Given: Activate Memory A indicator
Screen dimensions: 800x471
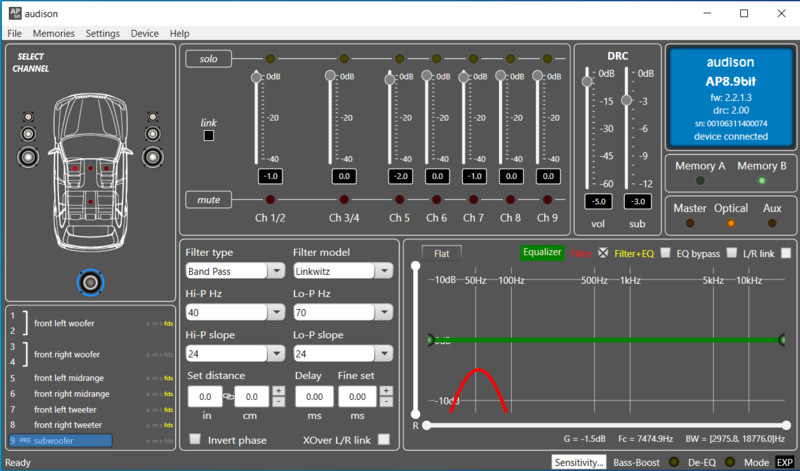Looking at the screenshot, I should [x=700, y=181].
